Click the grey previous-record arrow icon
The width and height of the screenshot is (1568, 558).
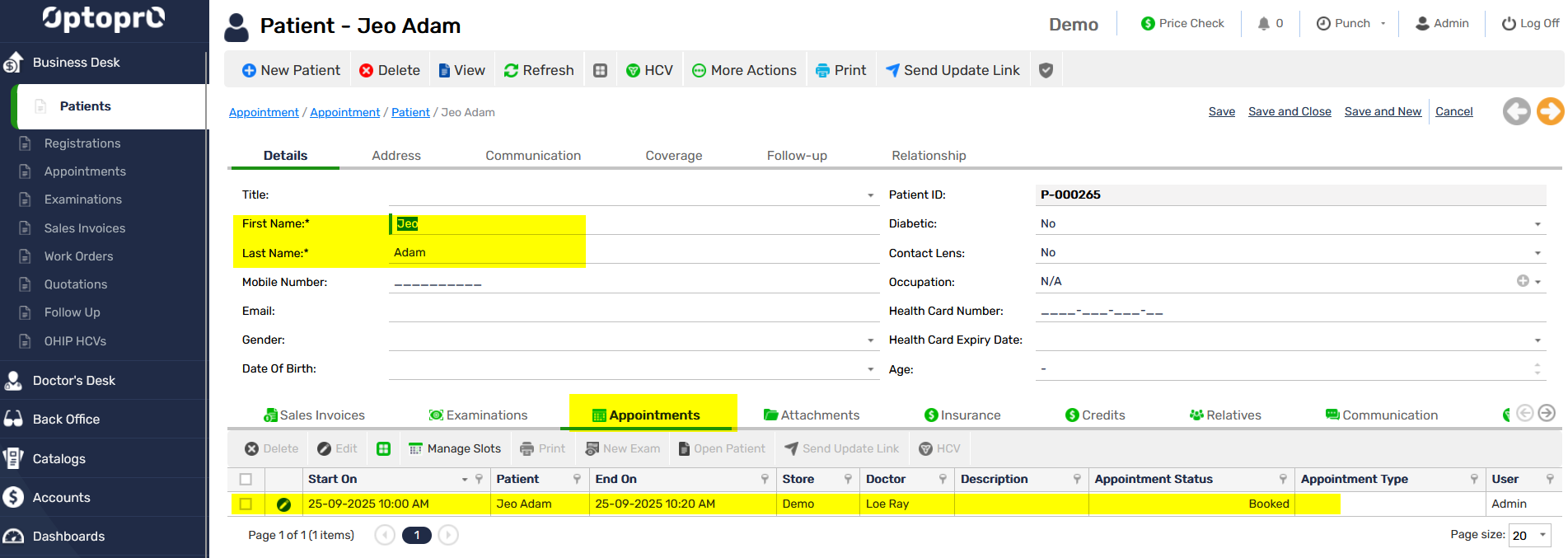point(1516,111)
